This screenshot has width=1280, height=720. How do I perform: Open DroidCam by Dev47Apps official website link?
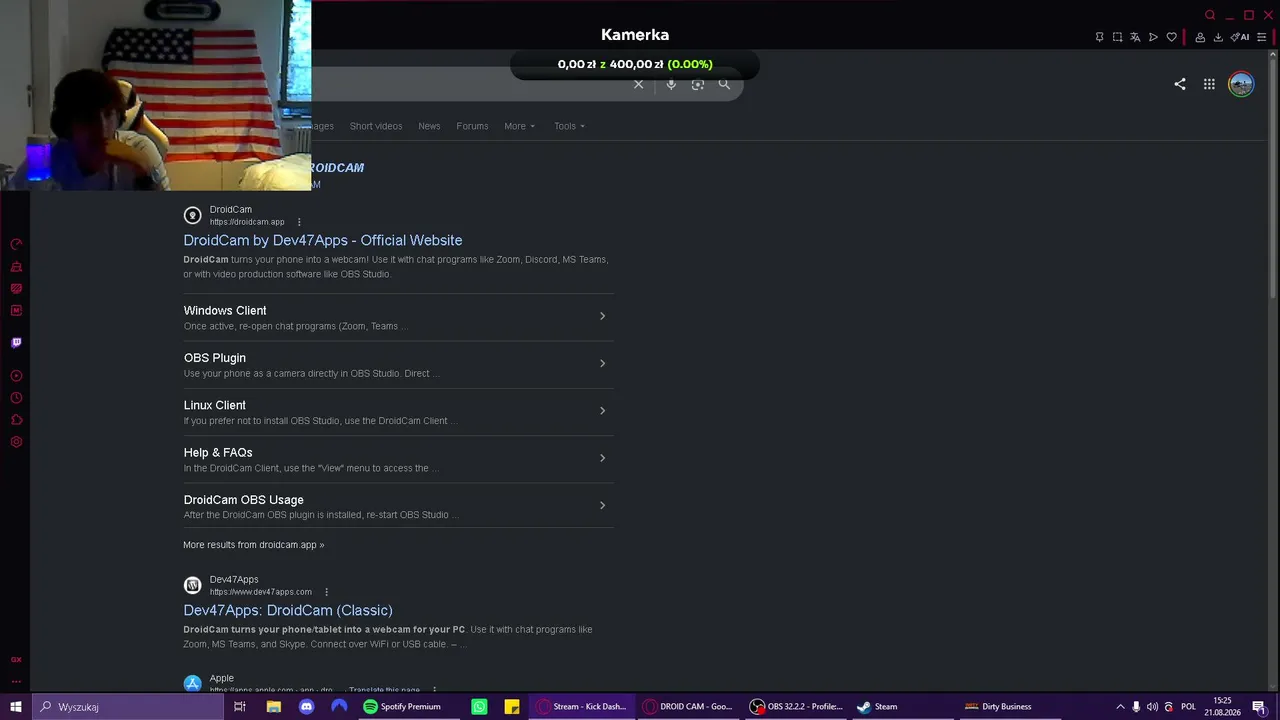(x=323, y=240)
